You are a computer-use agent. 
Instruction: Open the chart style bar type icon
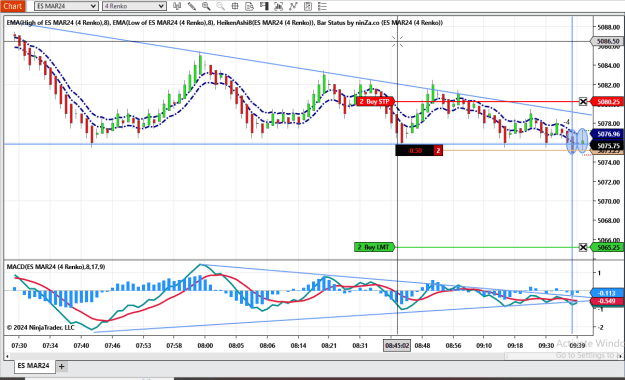tap(177, 6)
